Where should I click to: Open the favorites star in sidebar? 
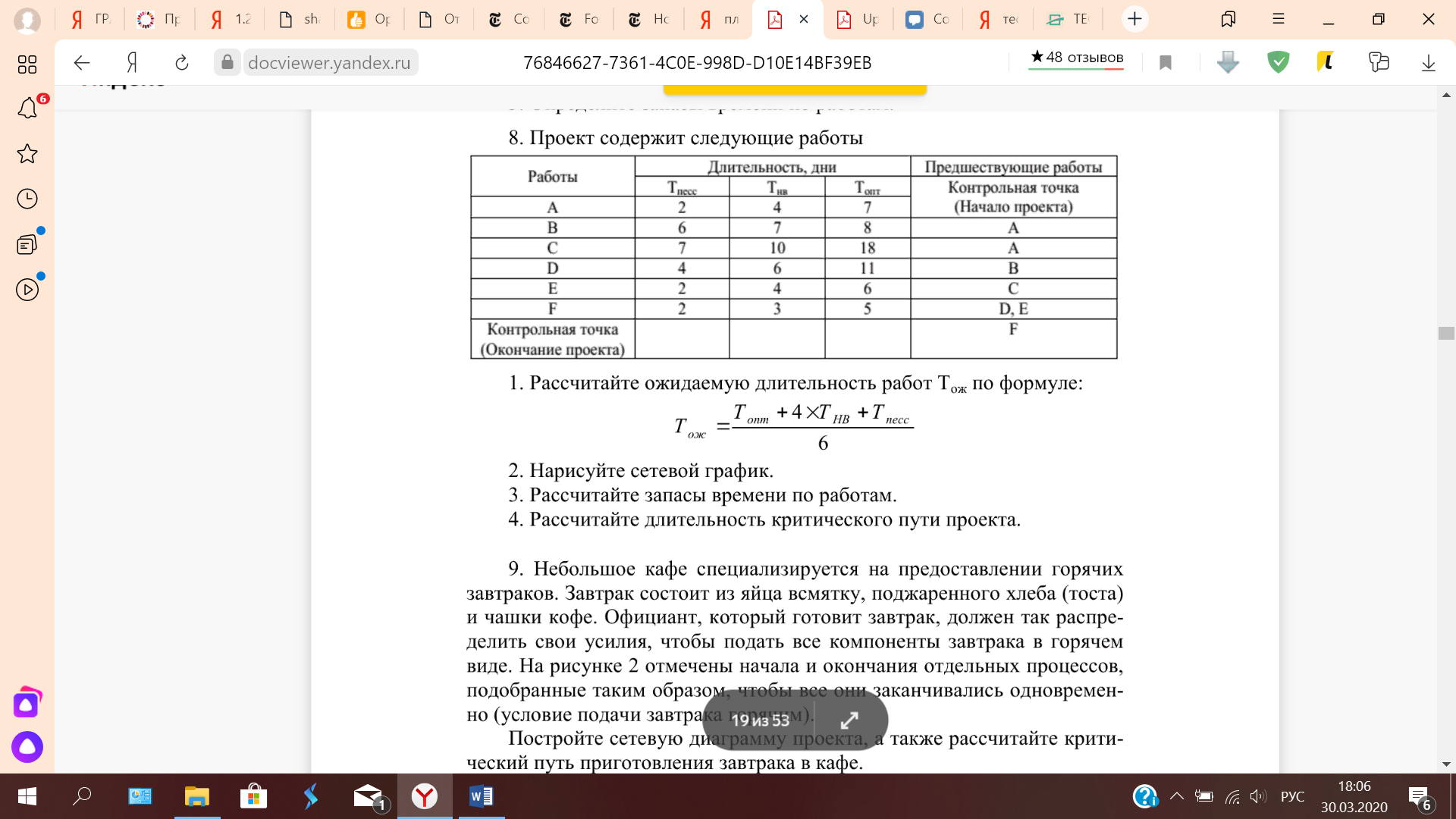pyautogui.click(x=27, y=154)
